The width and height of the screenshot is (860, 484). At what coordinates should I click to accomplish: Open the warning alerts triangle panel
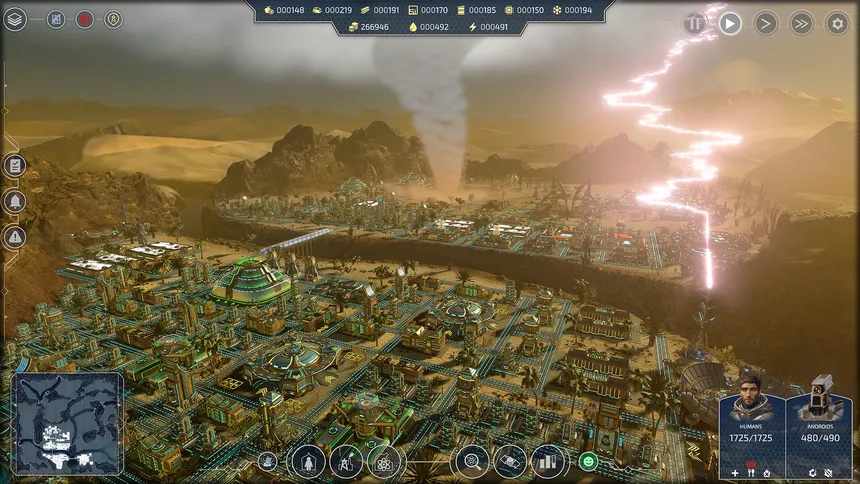coord(15,237)
